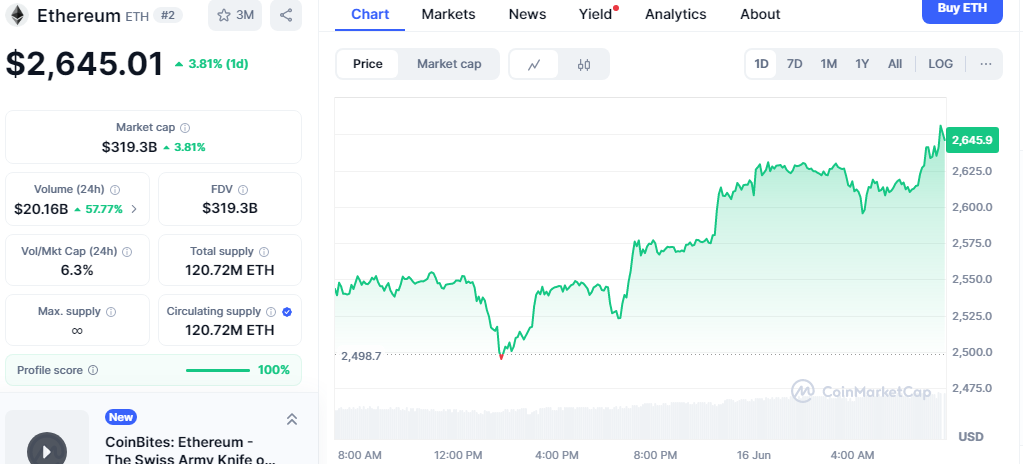Image resolution: width=1023 pixels, height=464 pixels.
Task: Open the Analytics tab
Action: click(675, 14)
